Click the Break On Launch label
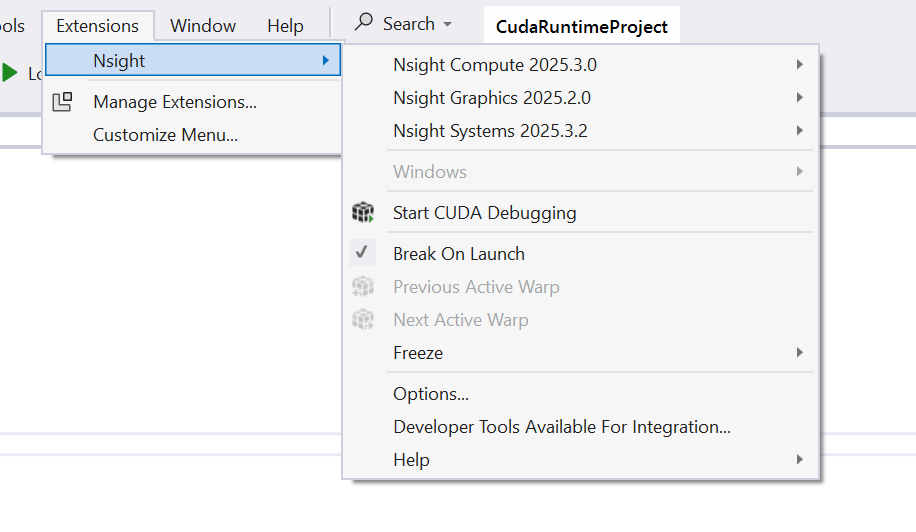916x532 pixels. [459, 254]
